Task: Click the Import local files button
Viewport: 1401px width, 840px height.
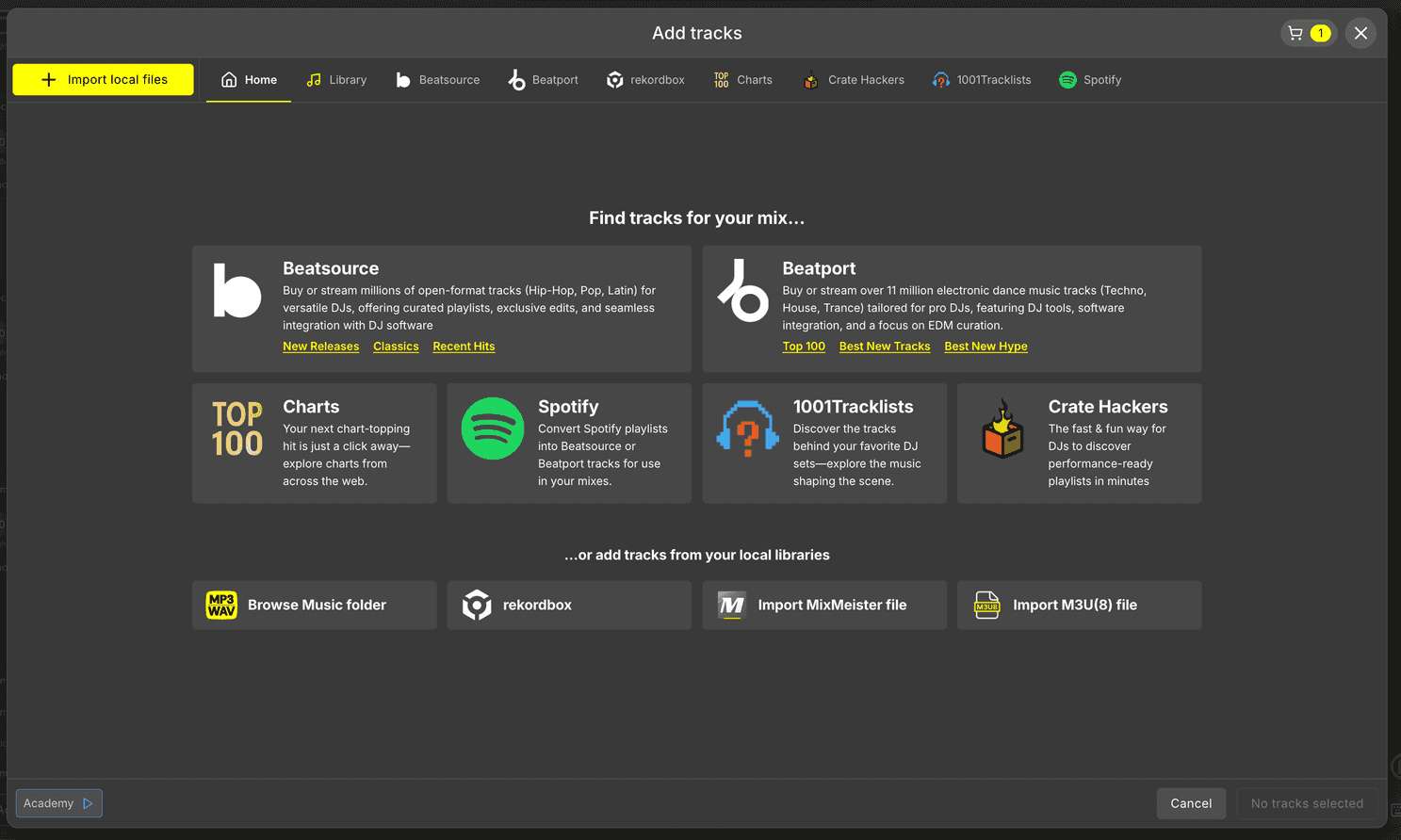Action: coord(102,79)
